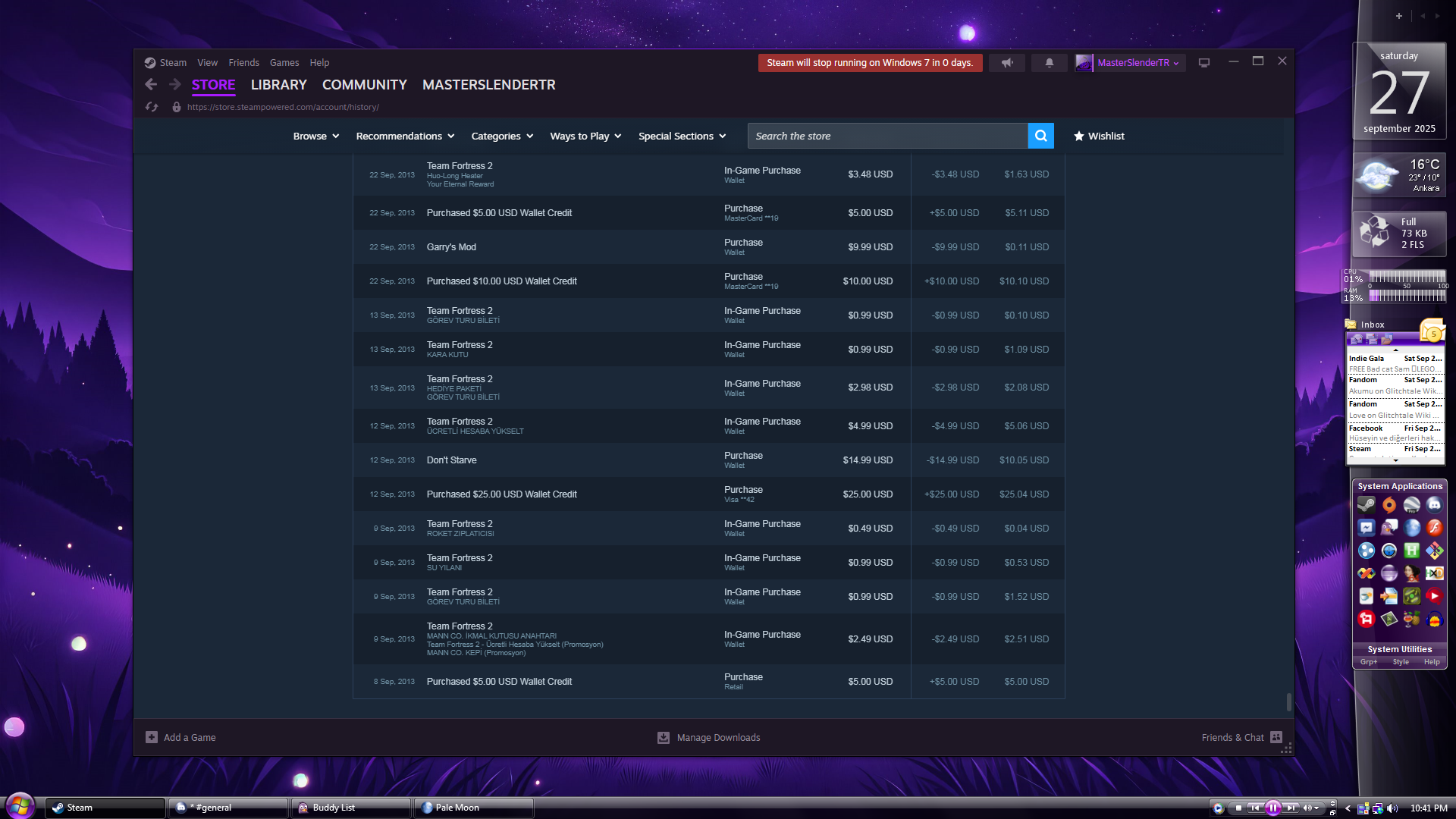Launch Origin from System Applications dock
The height and width of the screenshot is (819, 1456).
point(1389,505)
